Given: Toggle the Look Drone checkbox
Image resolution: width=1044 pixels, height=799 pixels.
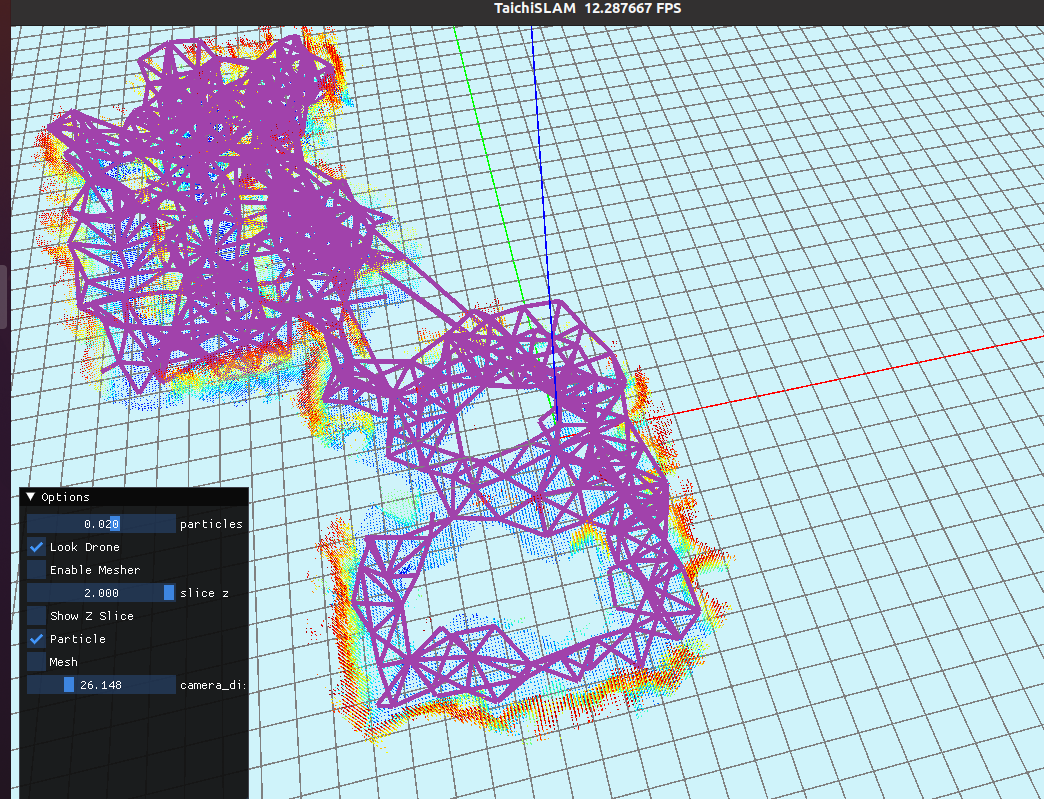Looking at the screenshot, I should tap(37, 547).
